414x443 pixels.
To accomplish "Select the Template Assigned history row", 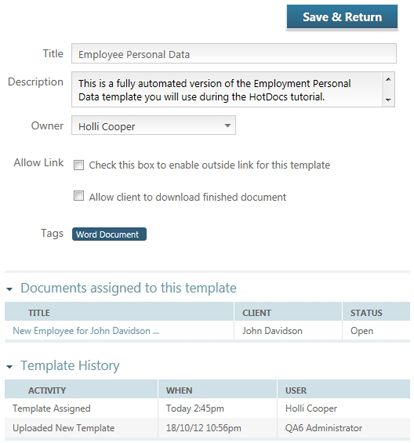I will click(x=207, y=408).
